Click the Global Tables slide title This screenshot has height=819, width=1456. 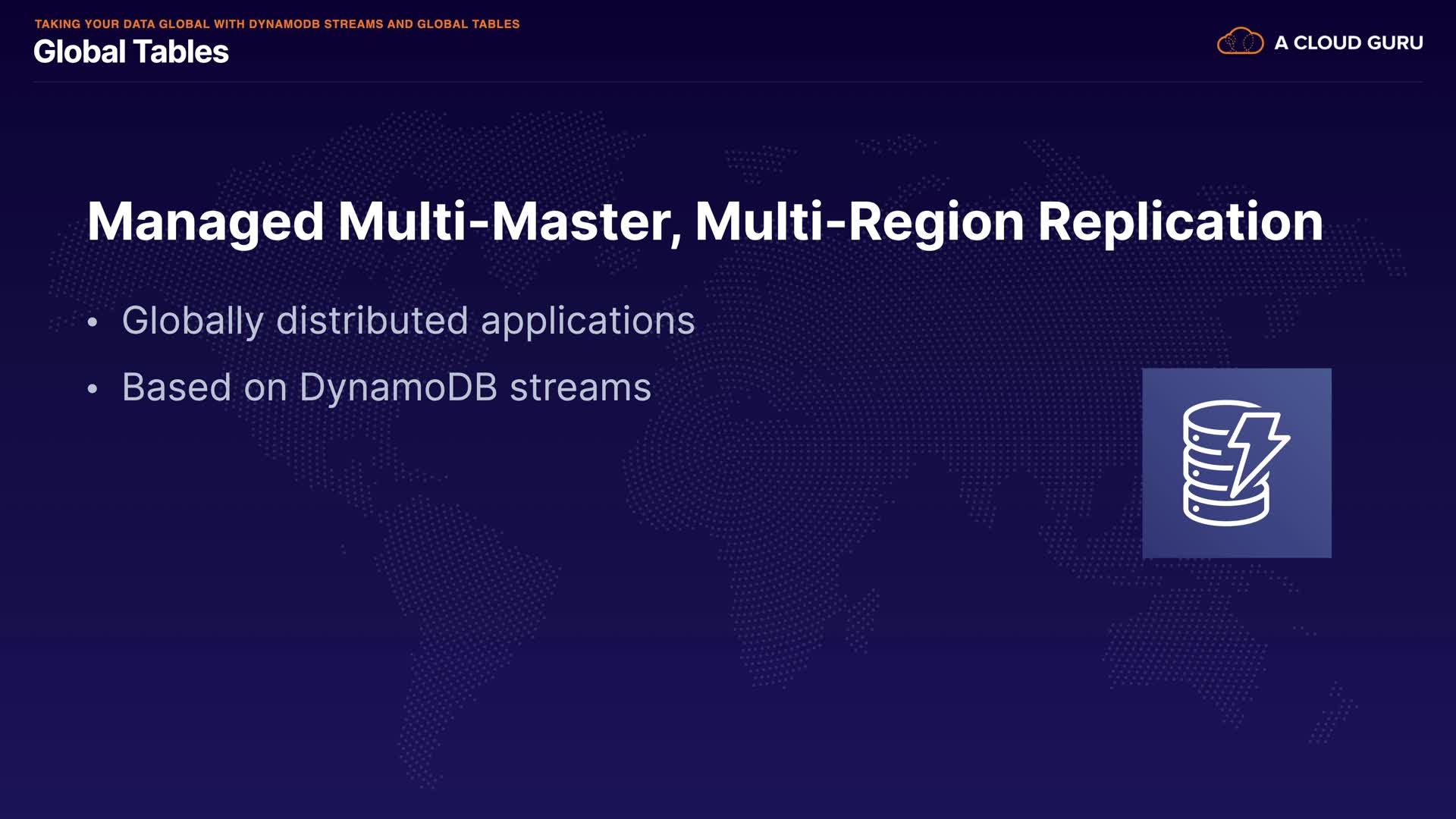[x=130, y=52]
